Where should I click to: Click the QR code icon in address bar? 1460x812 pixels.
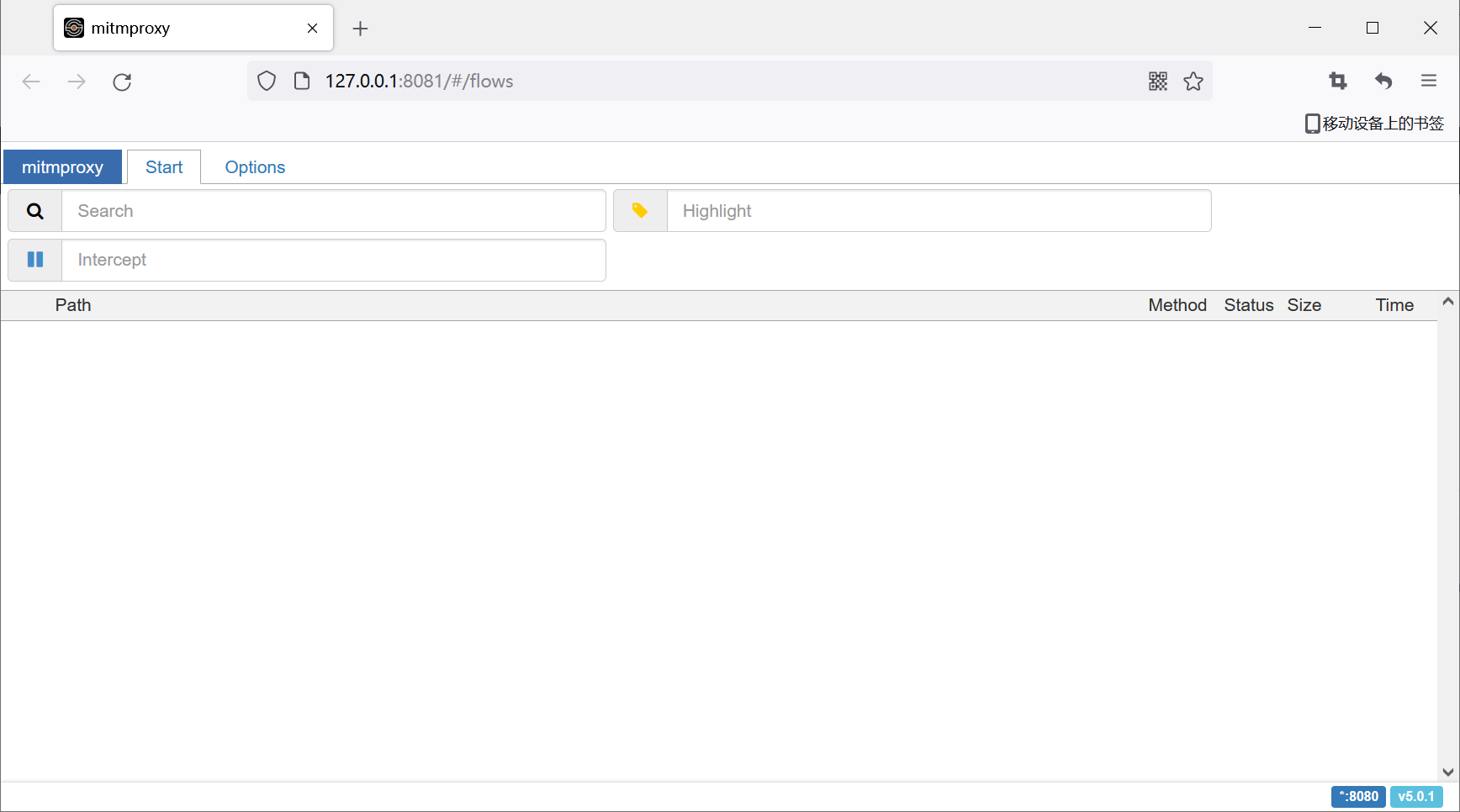pos(1158,82)
